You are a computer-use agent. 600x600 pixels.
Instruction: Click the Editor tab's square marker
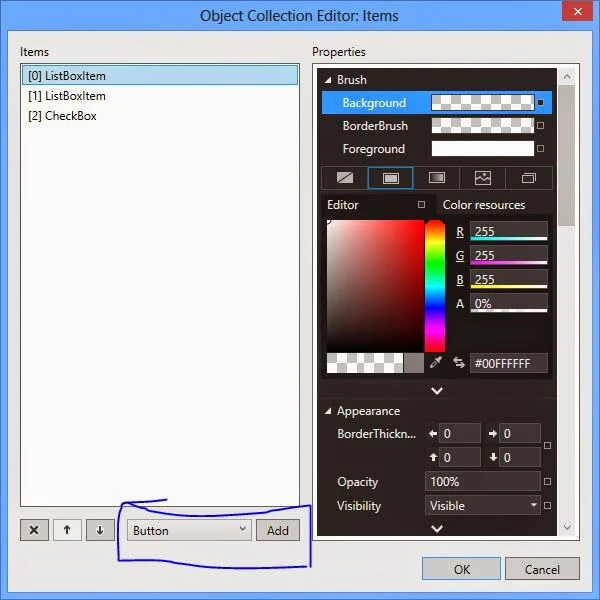(421, 205)
